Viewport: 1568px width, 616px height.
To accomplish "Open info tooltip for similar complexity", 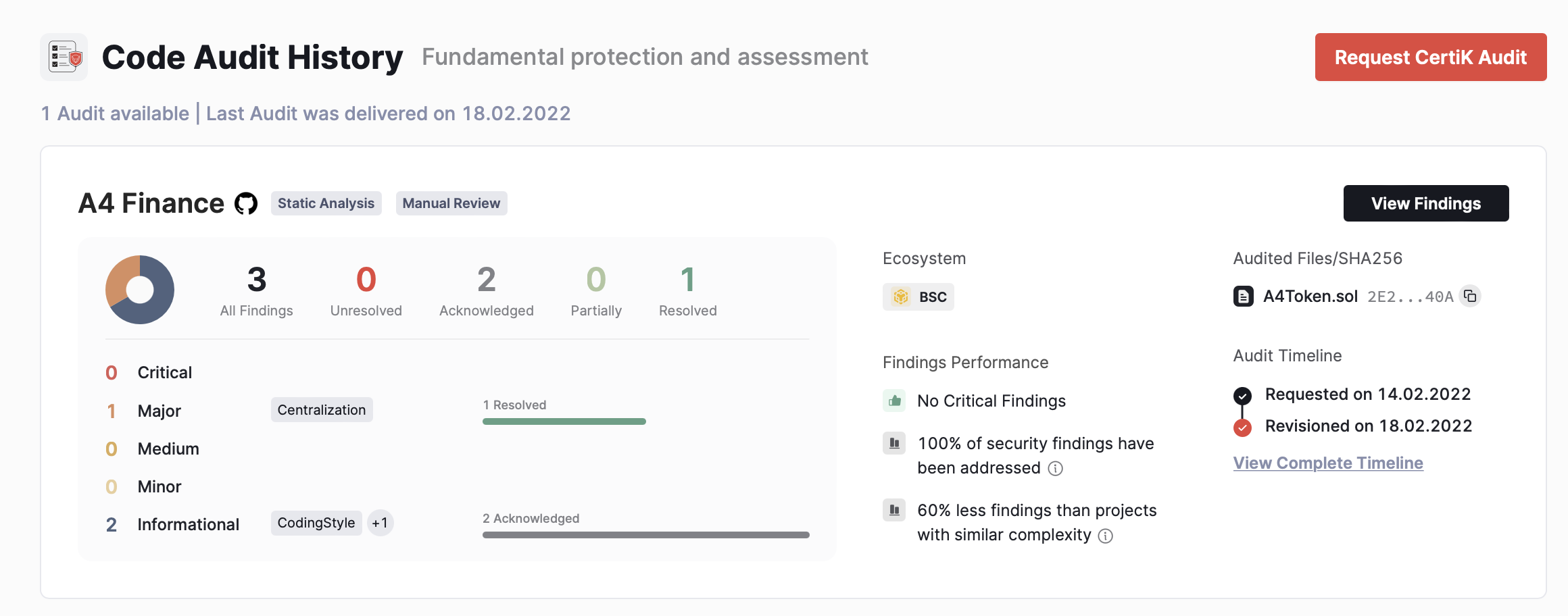I will click(x=1105, y=536).
